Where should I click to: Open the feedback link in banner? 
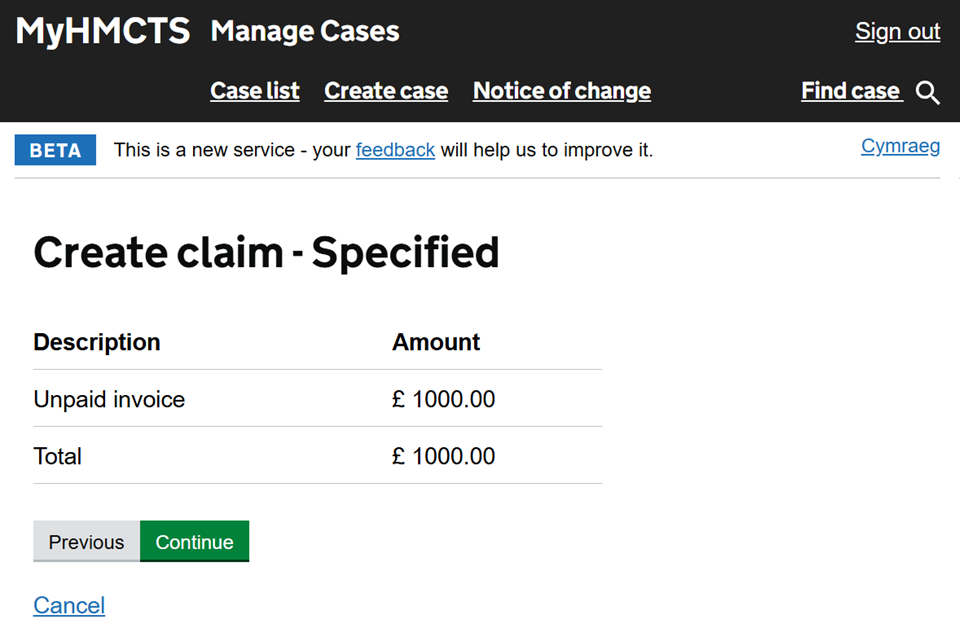click(395, 150)
